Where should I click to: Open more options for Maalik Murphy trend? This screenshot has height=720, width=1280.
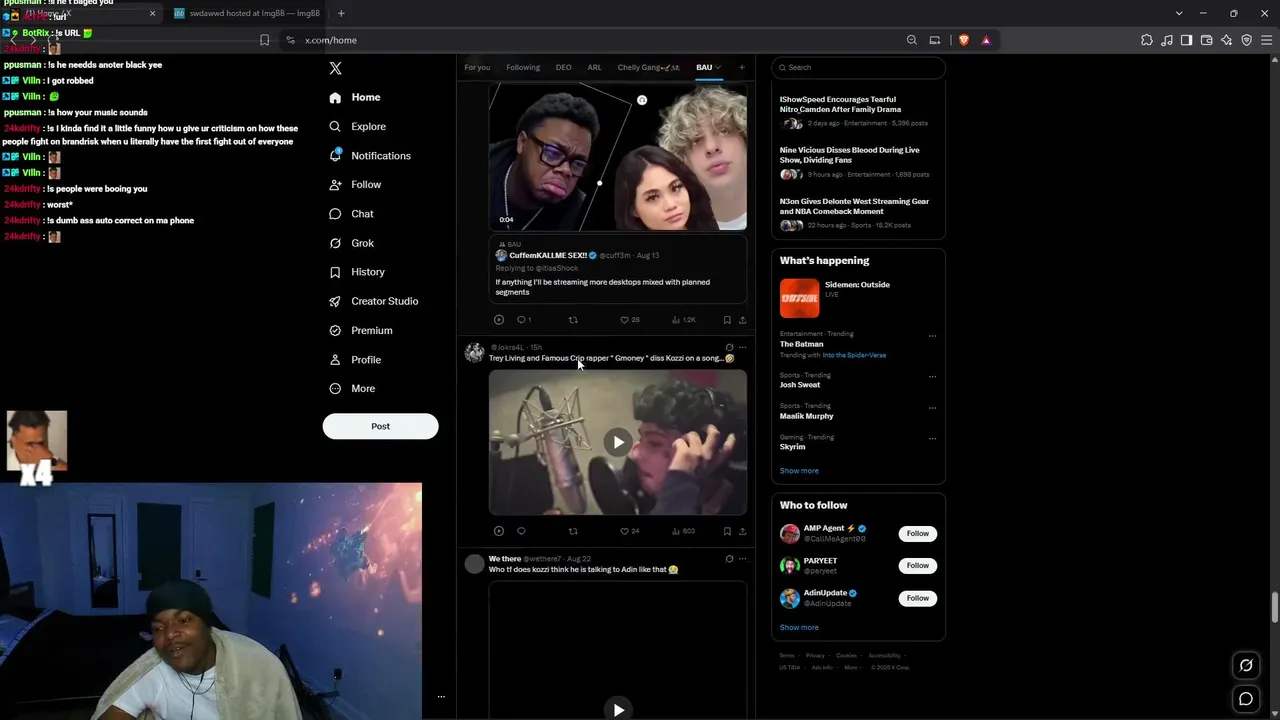tap(932, 407)
